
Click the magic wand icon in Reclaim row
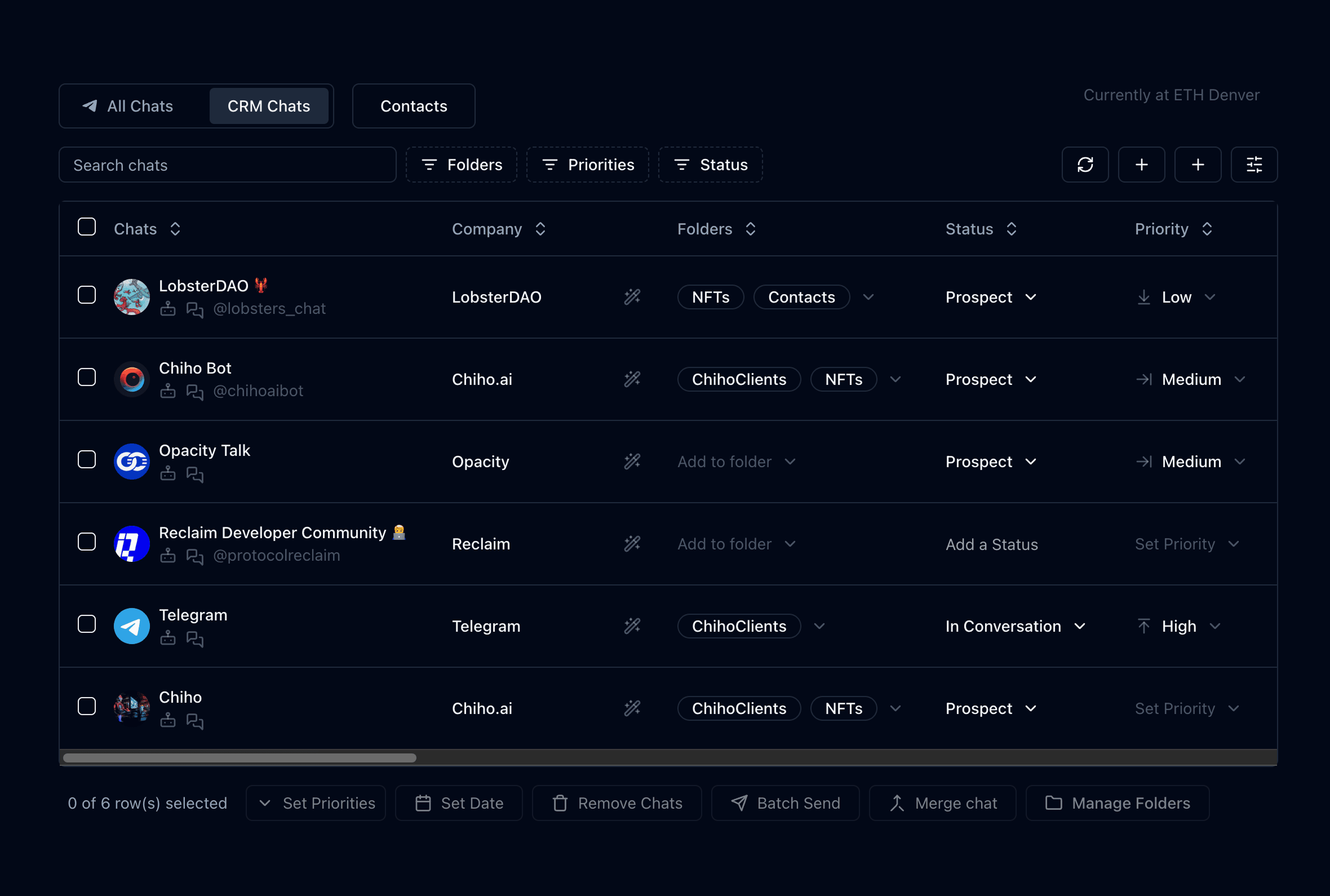point(632,543)
